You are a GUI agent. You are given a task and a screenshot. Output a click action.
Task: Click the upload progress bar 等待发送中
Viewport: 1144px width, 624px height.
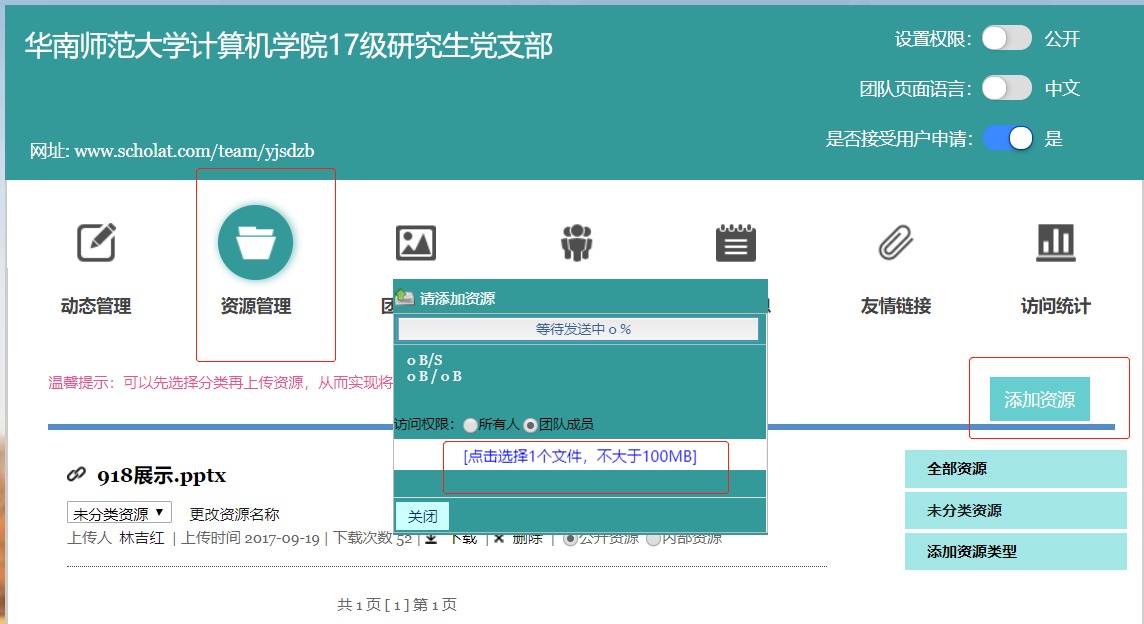(578, 329)
